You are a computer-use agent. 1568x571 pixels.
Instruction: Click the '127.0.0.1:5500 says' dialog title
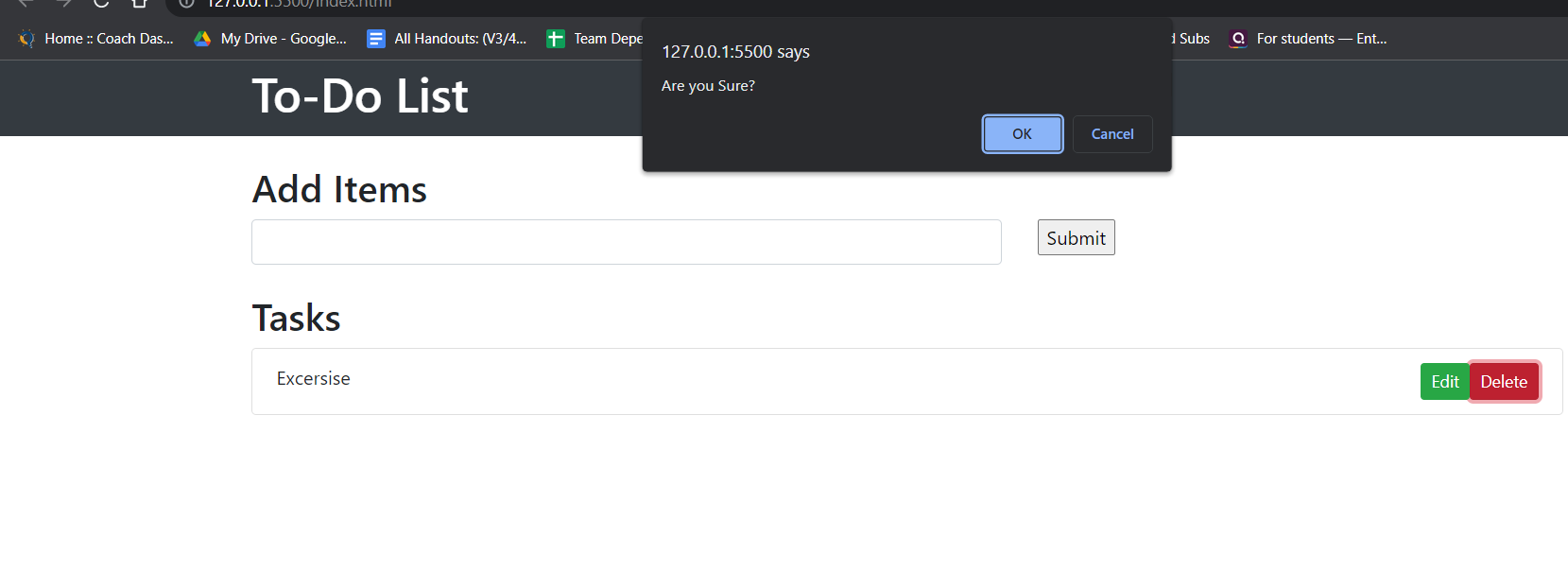point(735,52)
